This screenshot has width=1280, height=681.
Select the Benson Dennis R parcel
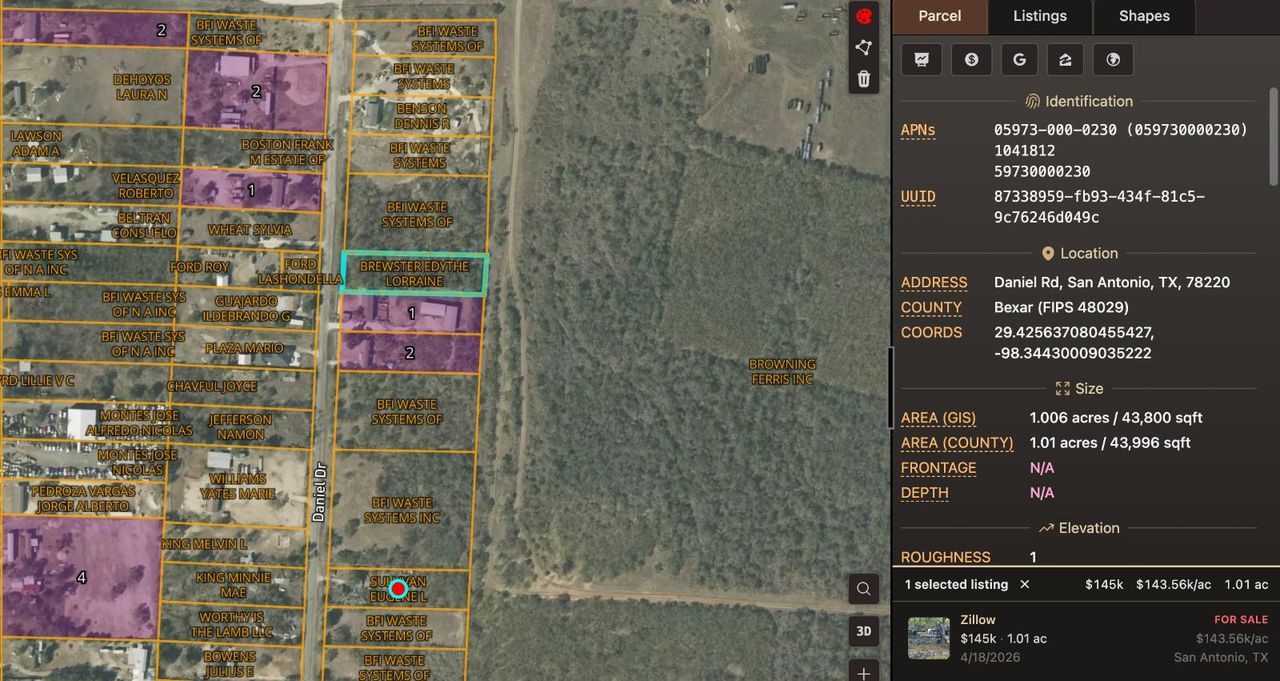click(x=421, y=115)
